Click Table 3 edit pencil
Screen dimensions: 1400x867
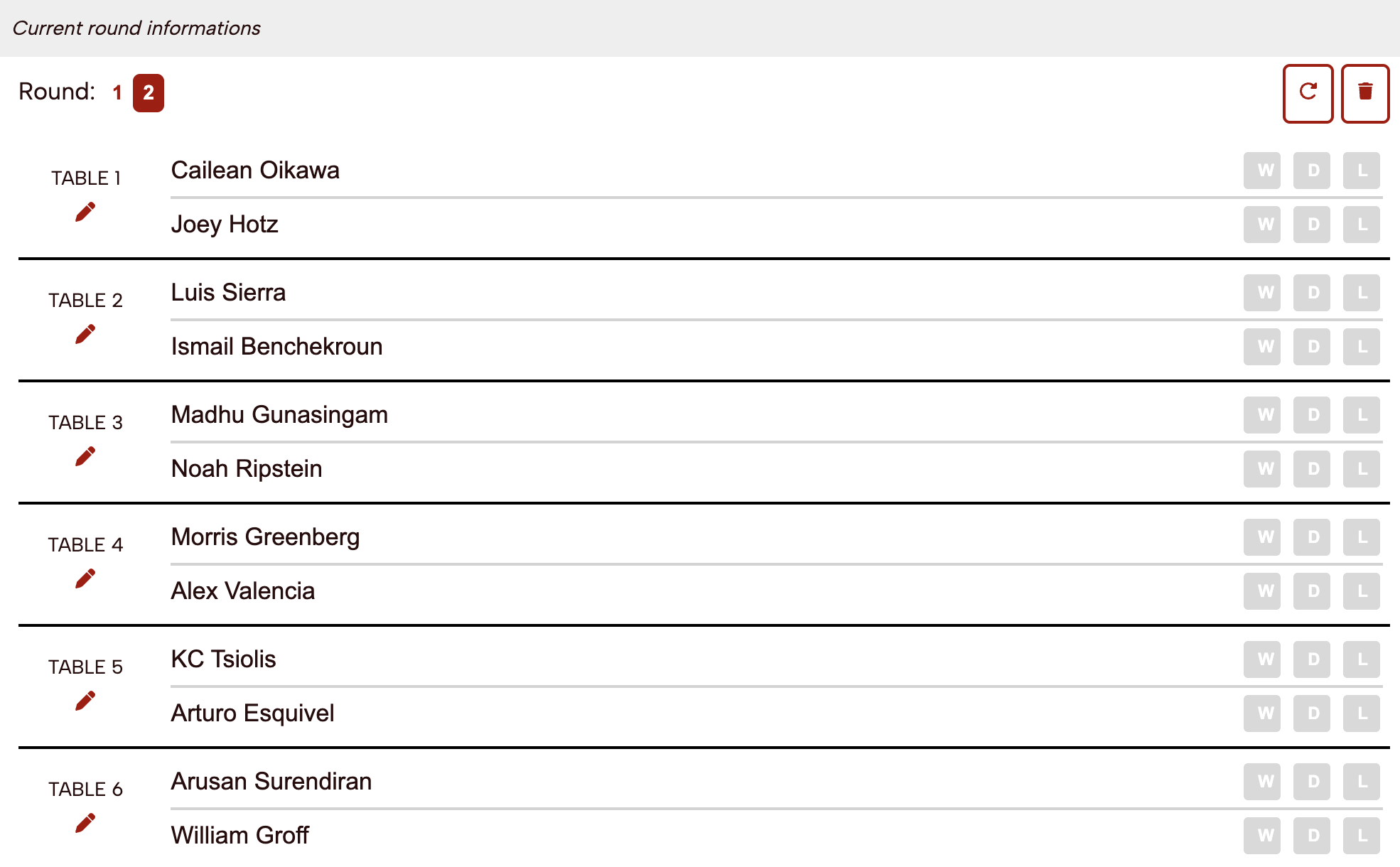(x=85, y=456)
